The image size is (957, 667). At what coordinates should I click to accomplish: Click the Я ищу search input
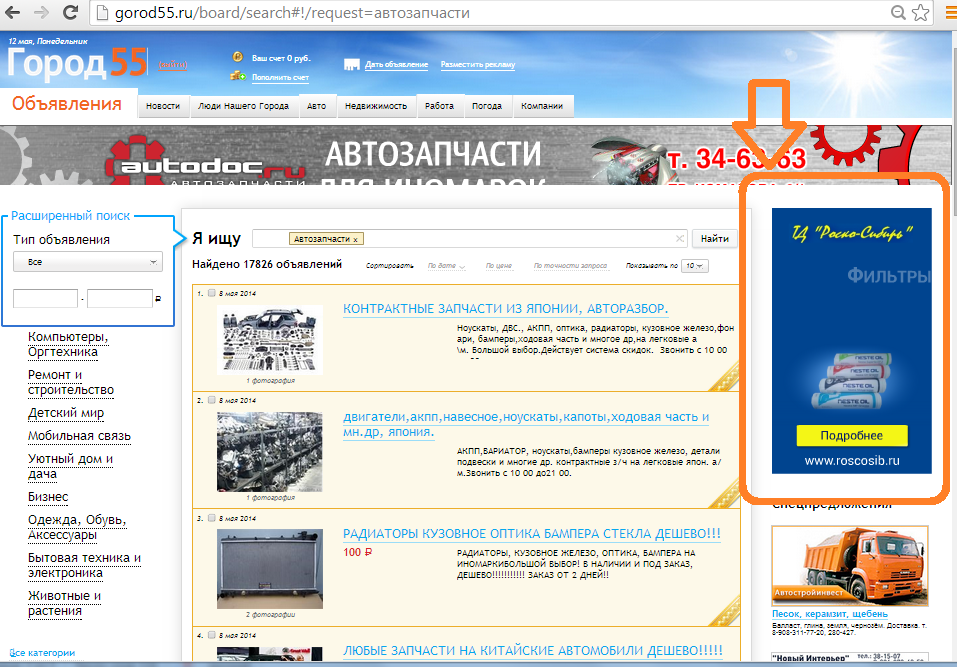[x=470, y=239]
